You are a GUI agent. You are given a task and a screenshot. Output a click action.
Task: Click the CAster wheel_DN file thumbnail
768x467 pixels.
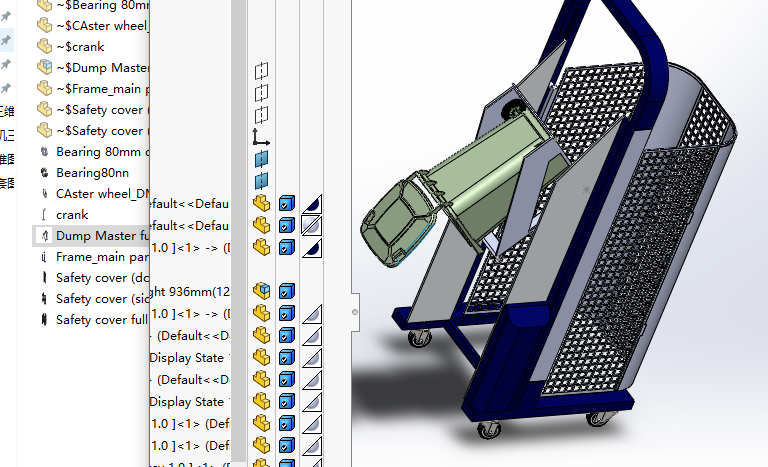[45, 194]
